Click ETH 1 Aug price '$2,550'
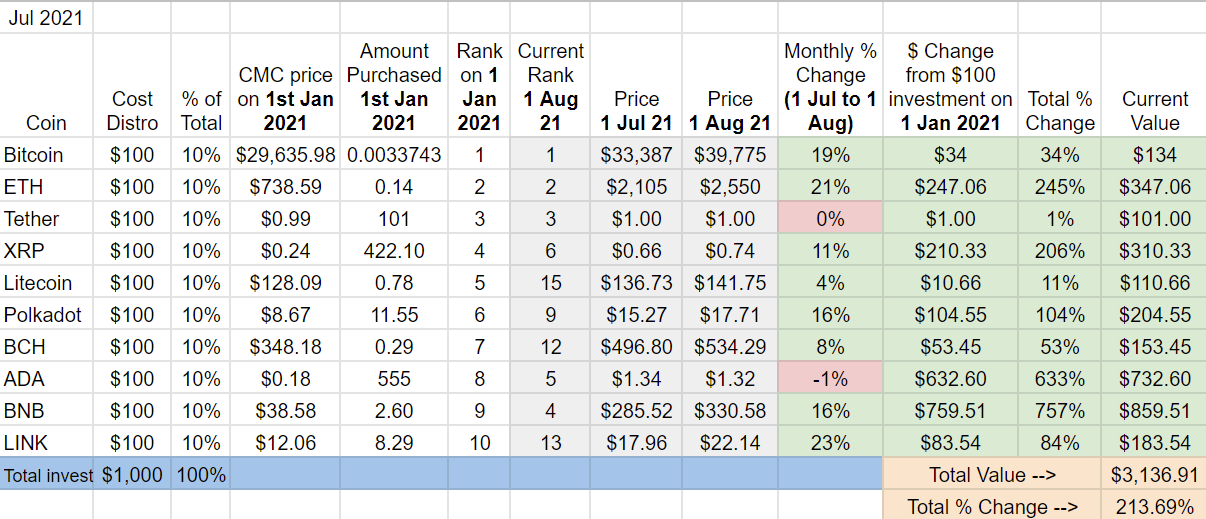Screen dimensions: 1206x519 730,187
